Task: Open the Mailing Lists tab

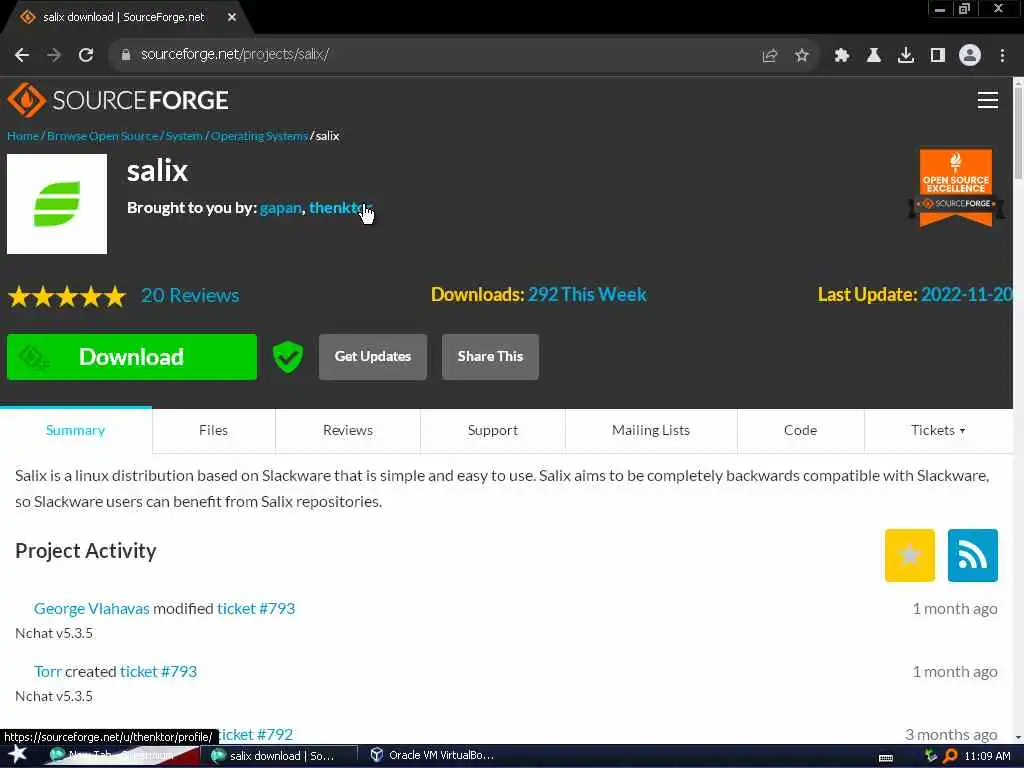Action: pyautogui.click(x=651, y=430)
